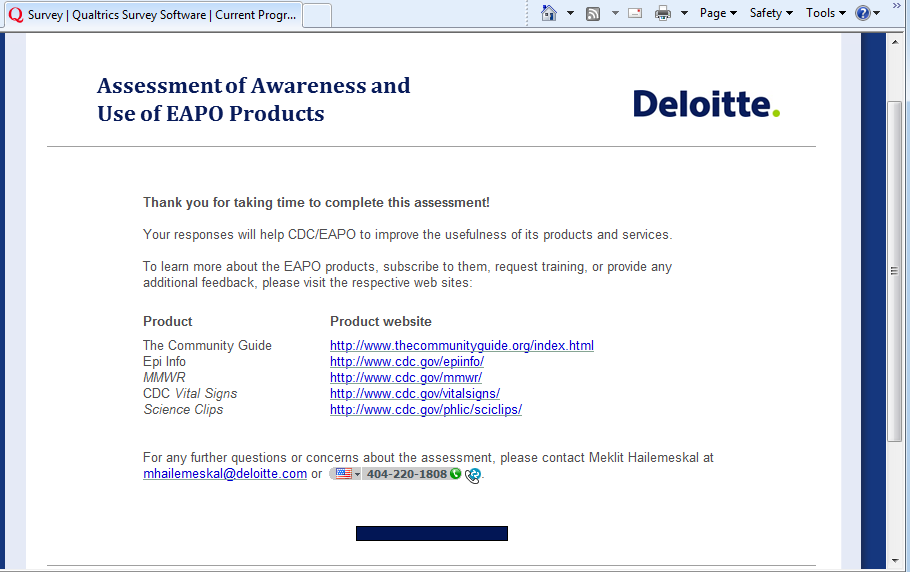The image size is (910, 572).
Task: Click the 'Product website' column heading
Action: (x=381, y=321)
